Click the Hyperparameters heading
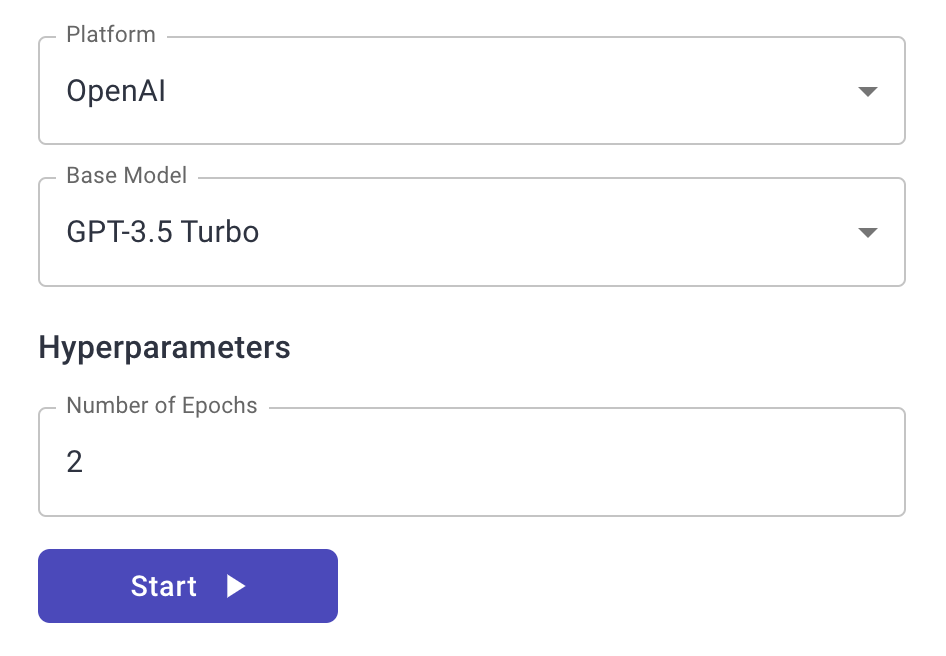Image resolution: width=946 pixels, height=656 pixels. click(165, 347)
